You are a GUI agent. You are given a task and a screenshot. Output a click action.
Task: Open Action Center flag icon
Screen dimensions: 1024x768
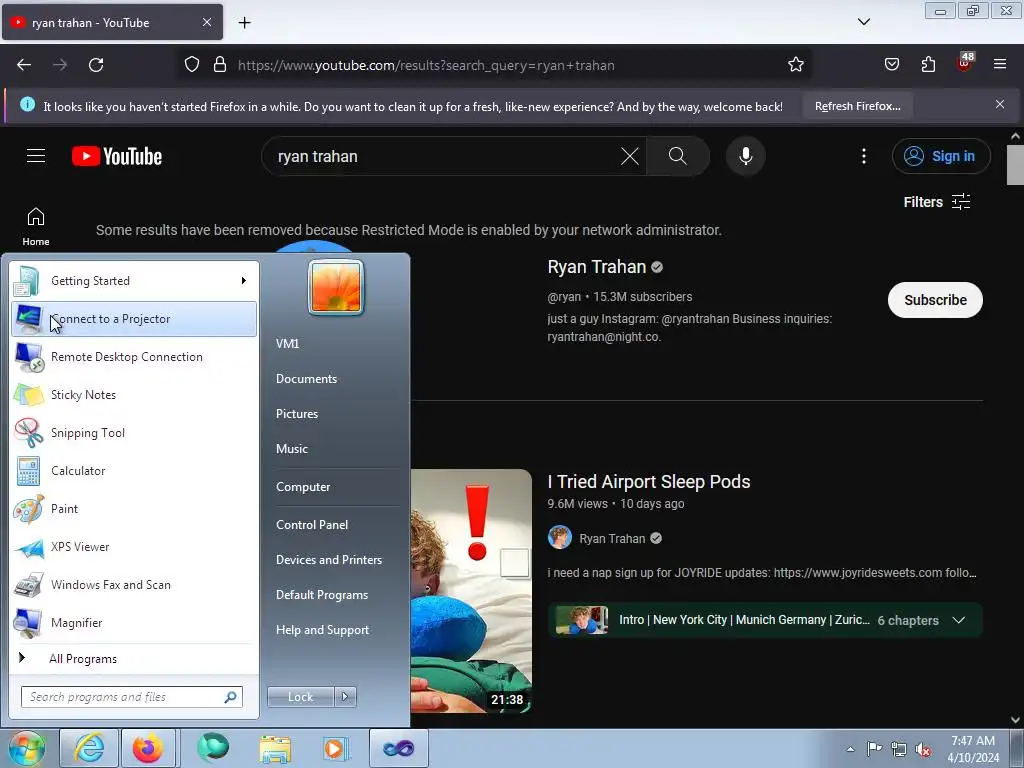(874, 748)
